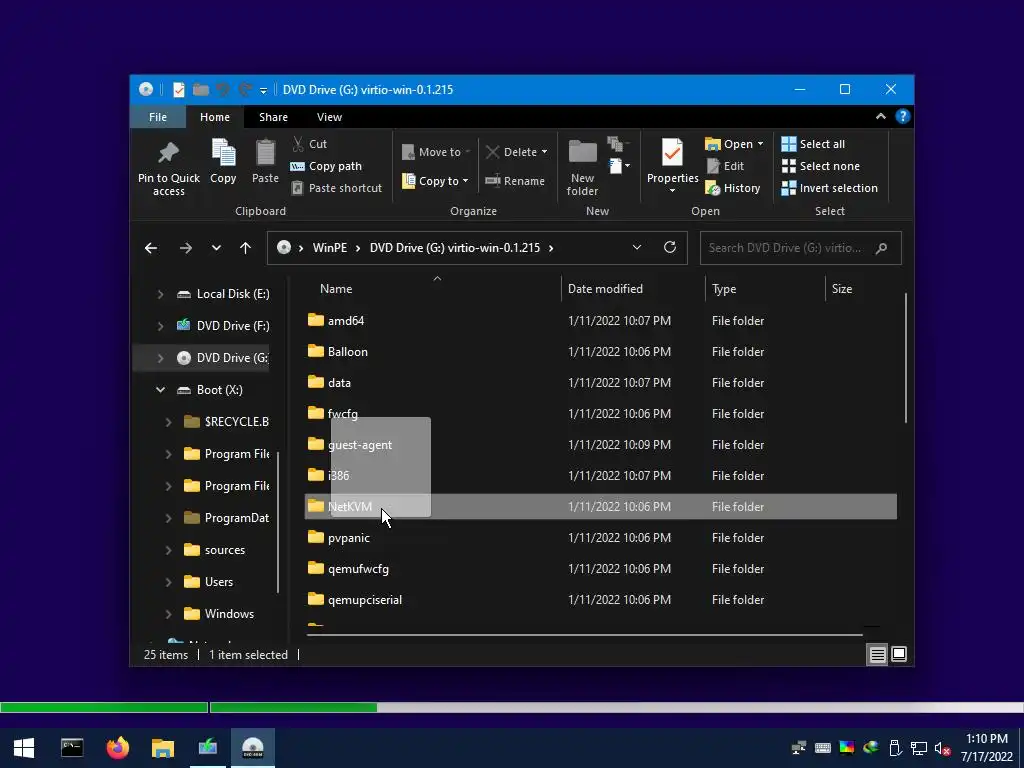The height and width of the screenshot is (768, 1024).
Task: Click the search DVD Drive box
Action: click(800, 248)
